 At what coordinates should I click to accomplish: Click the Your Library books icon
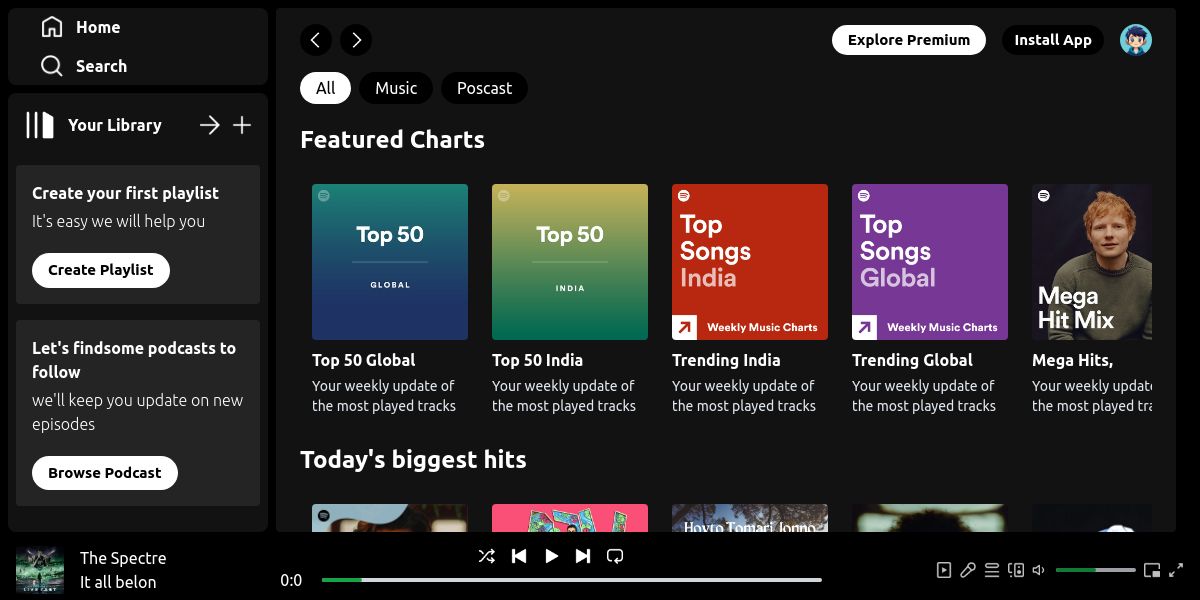pos(40,125)
